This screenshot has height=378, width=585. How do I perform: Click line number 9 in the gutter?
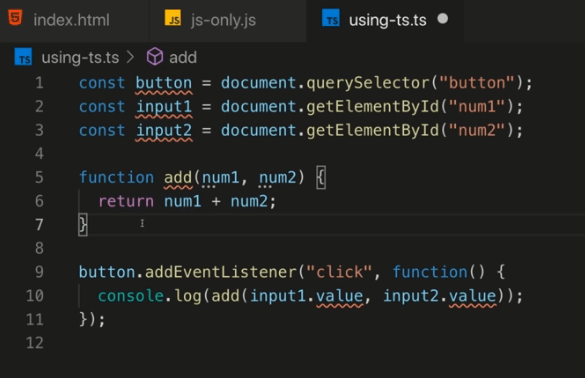pos(40,272)
